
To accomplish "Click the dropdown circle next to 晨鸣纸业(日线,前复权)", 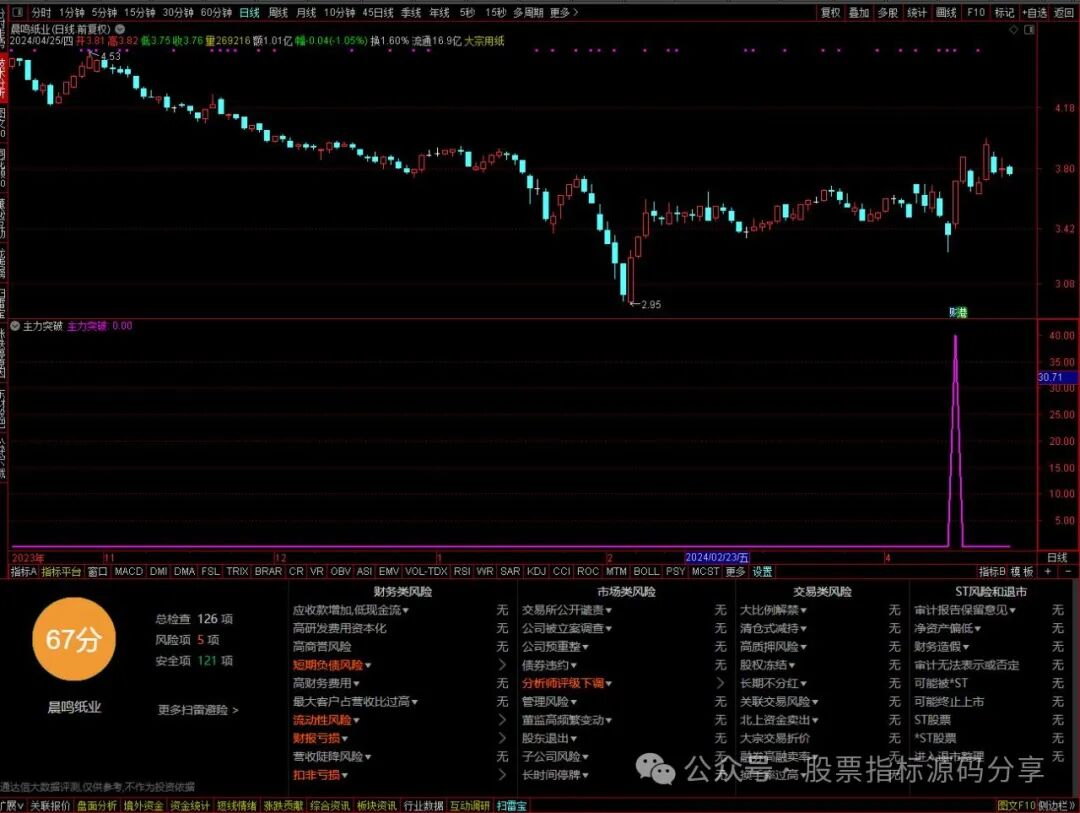I will pyautogui.click(x=121, y=30).
